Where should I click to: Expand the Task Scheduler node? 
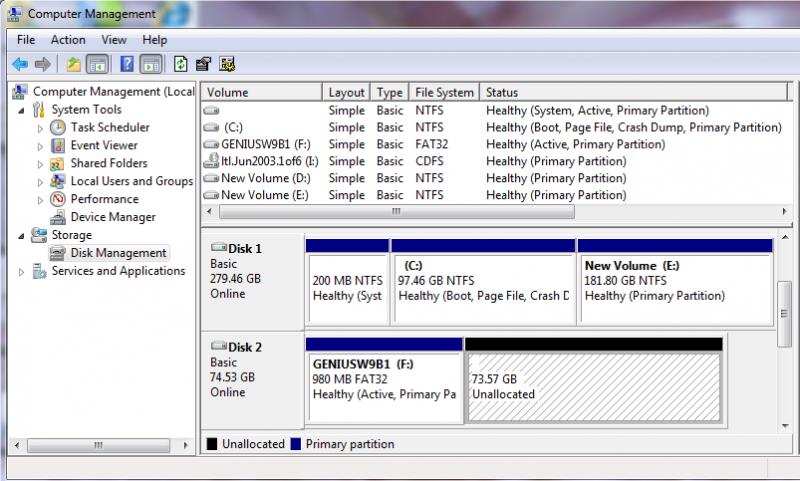click(40, 128)
